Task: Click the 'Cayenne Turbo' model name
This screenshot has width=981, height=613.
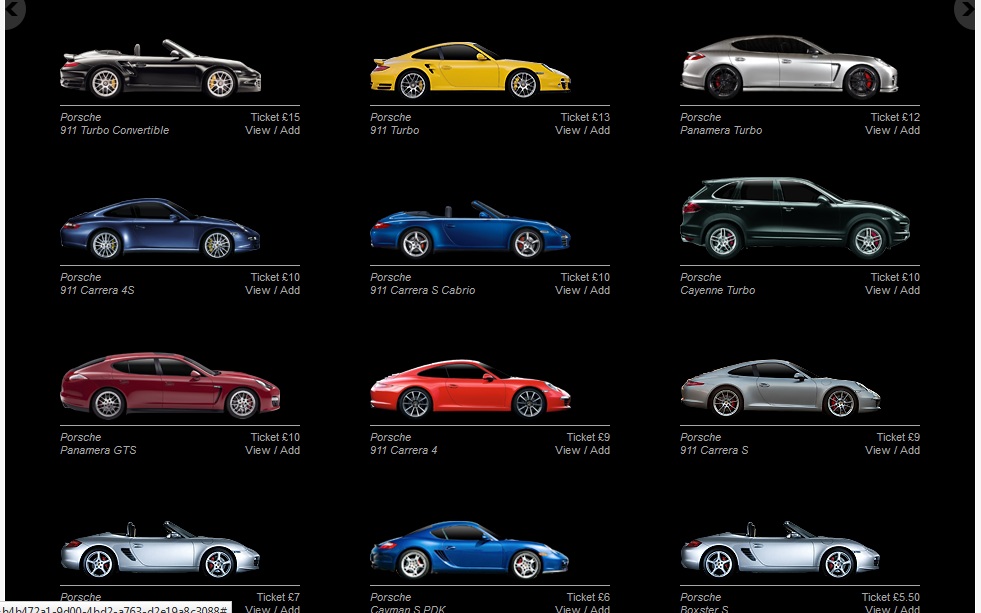Action: [x=718, y=290]
